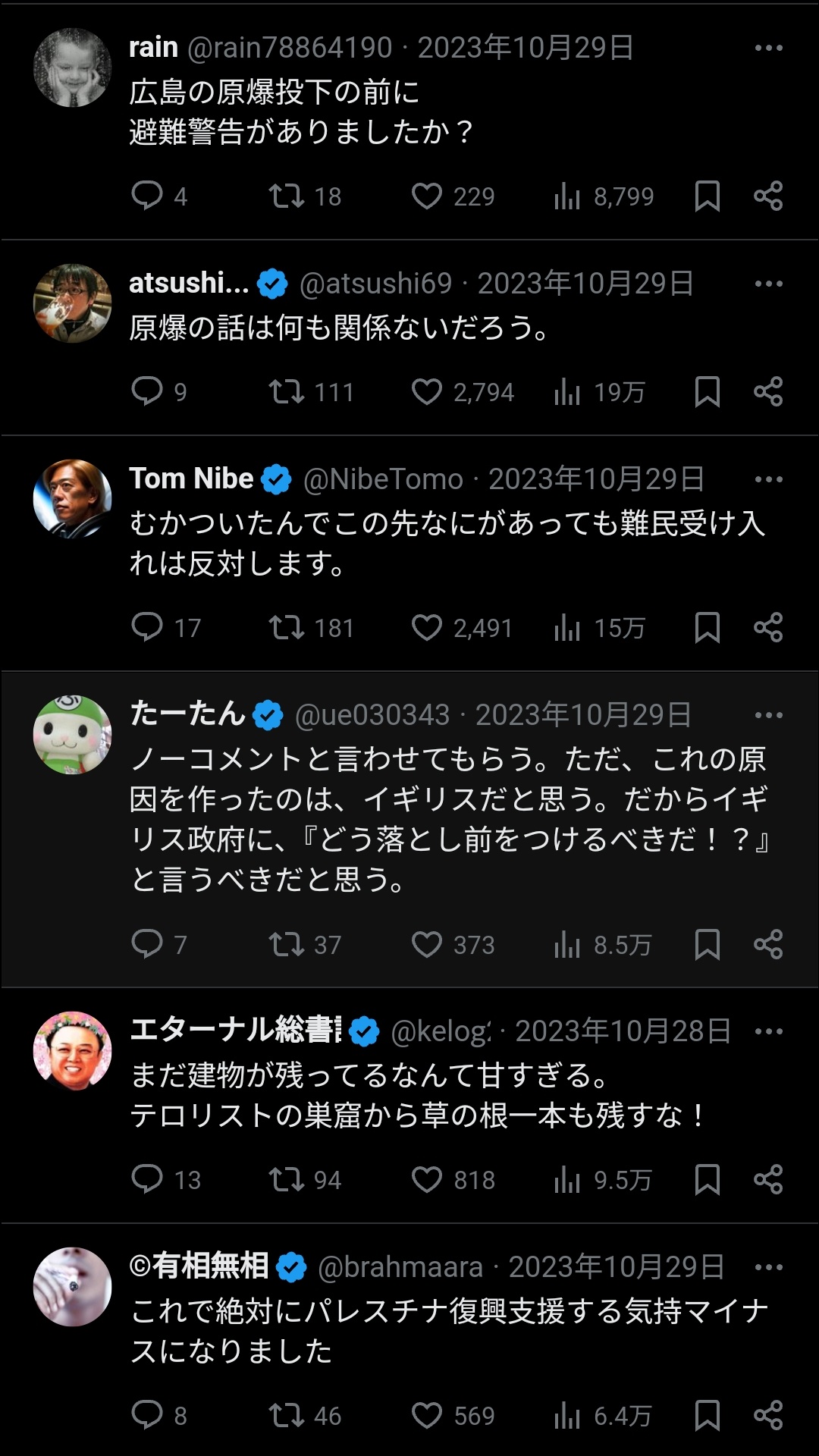Image resolution: width=819 pixels, height=1456 pixels.
Task: Share the tweet by @brahmaara
Action: click(767, 1415)
